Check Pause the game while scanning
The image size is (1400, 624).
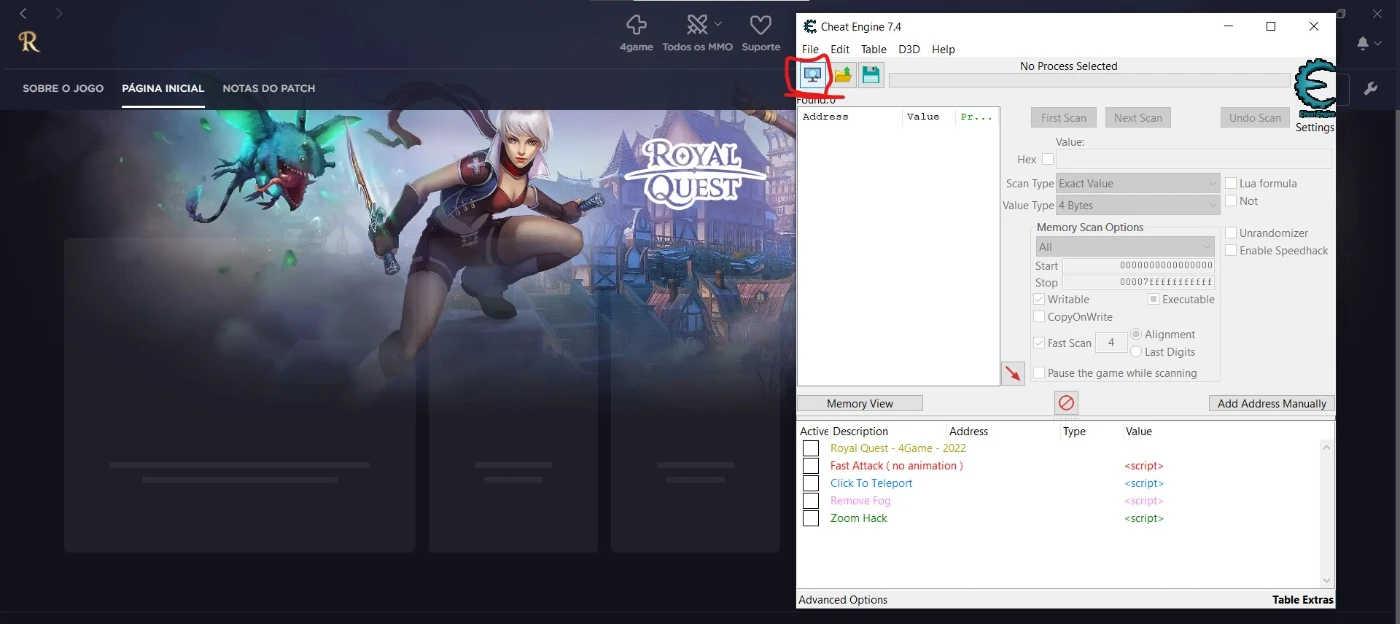tap(1039, 373)
